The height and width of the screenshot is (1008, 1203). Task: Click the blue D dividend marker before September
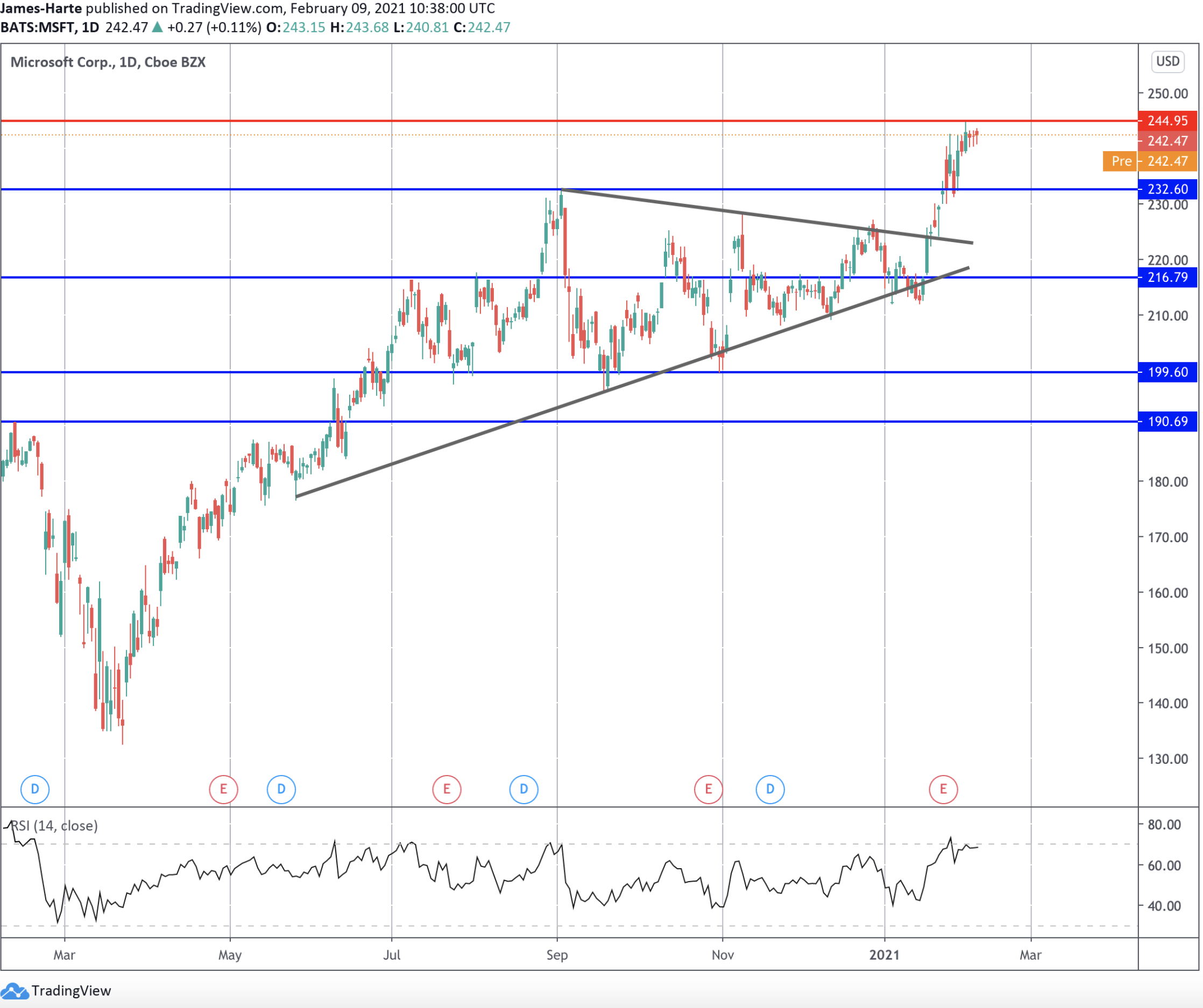pyautogui.click(x=523, y=789)
